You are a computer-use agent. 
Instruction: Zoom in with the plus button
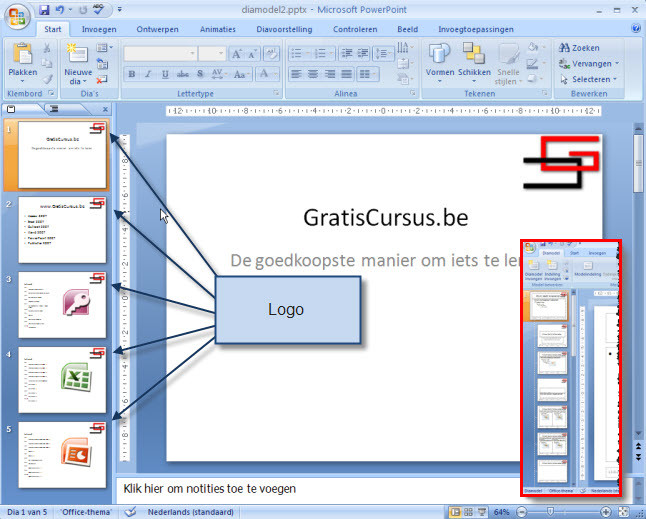[605, 512]
